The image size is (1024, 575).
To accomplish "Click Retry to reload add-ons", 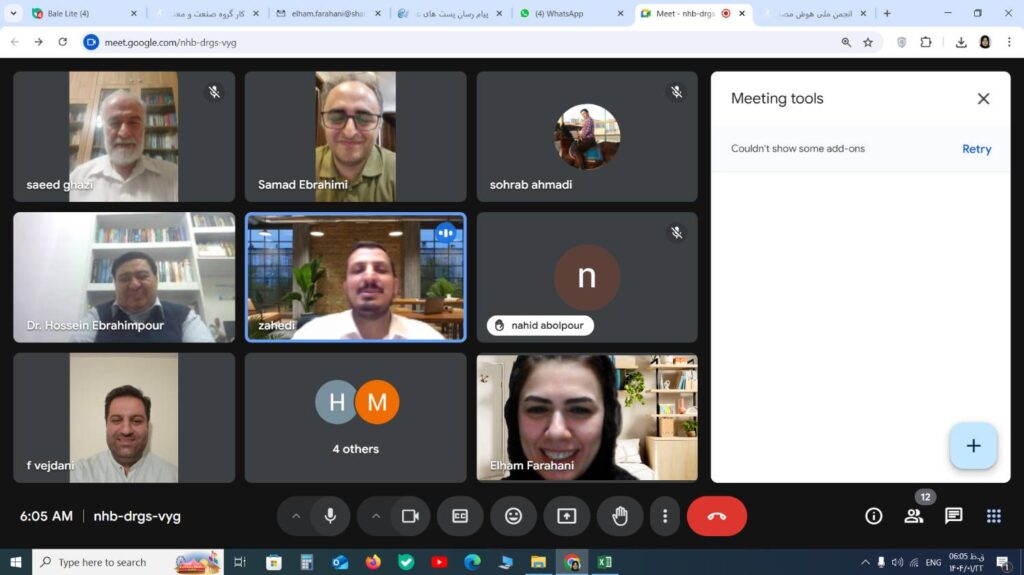I will pyautogui.click(x=976, y=149).
